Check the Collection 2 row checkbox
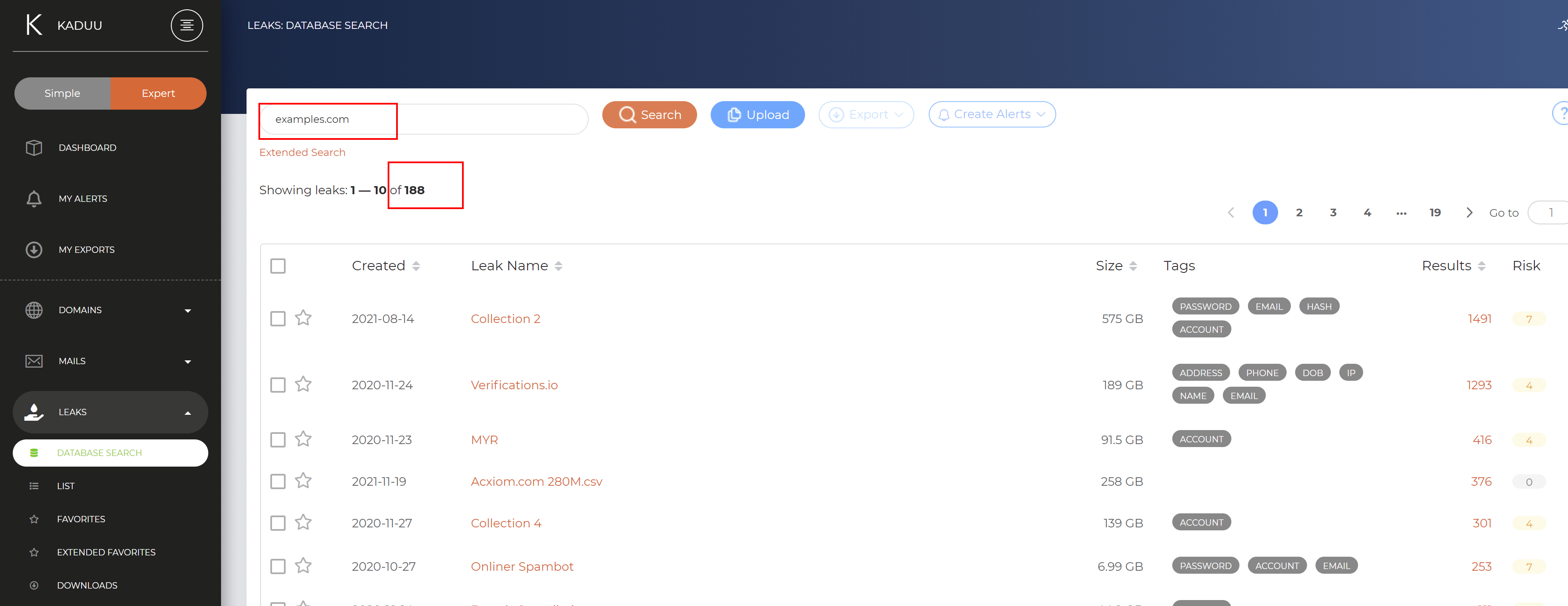 278,319
